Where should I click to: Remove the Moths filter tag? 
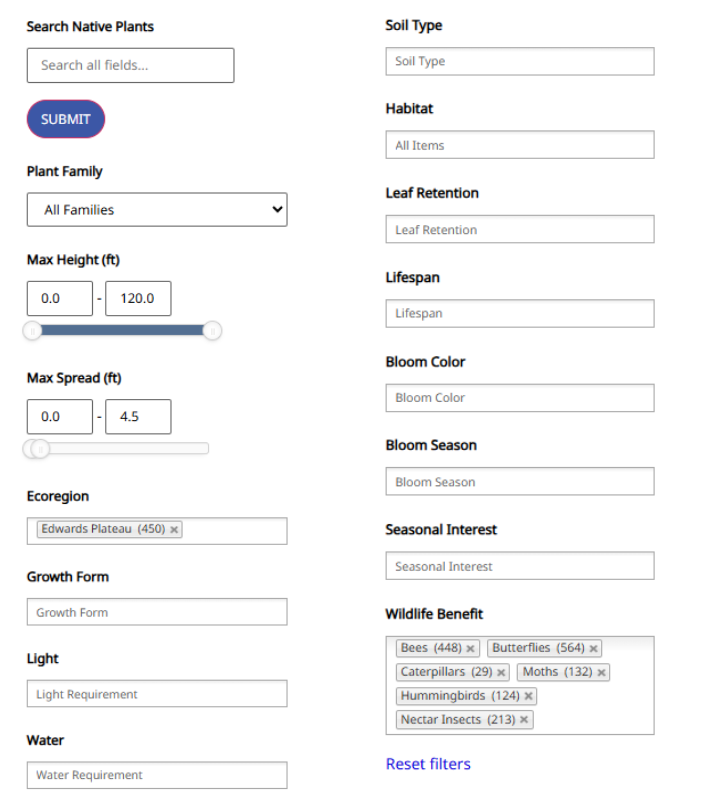(x=601, y=672)
